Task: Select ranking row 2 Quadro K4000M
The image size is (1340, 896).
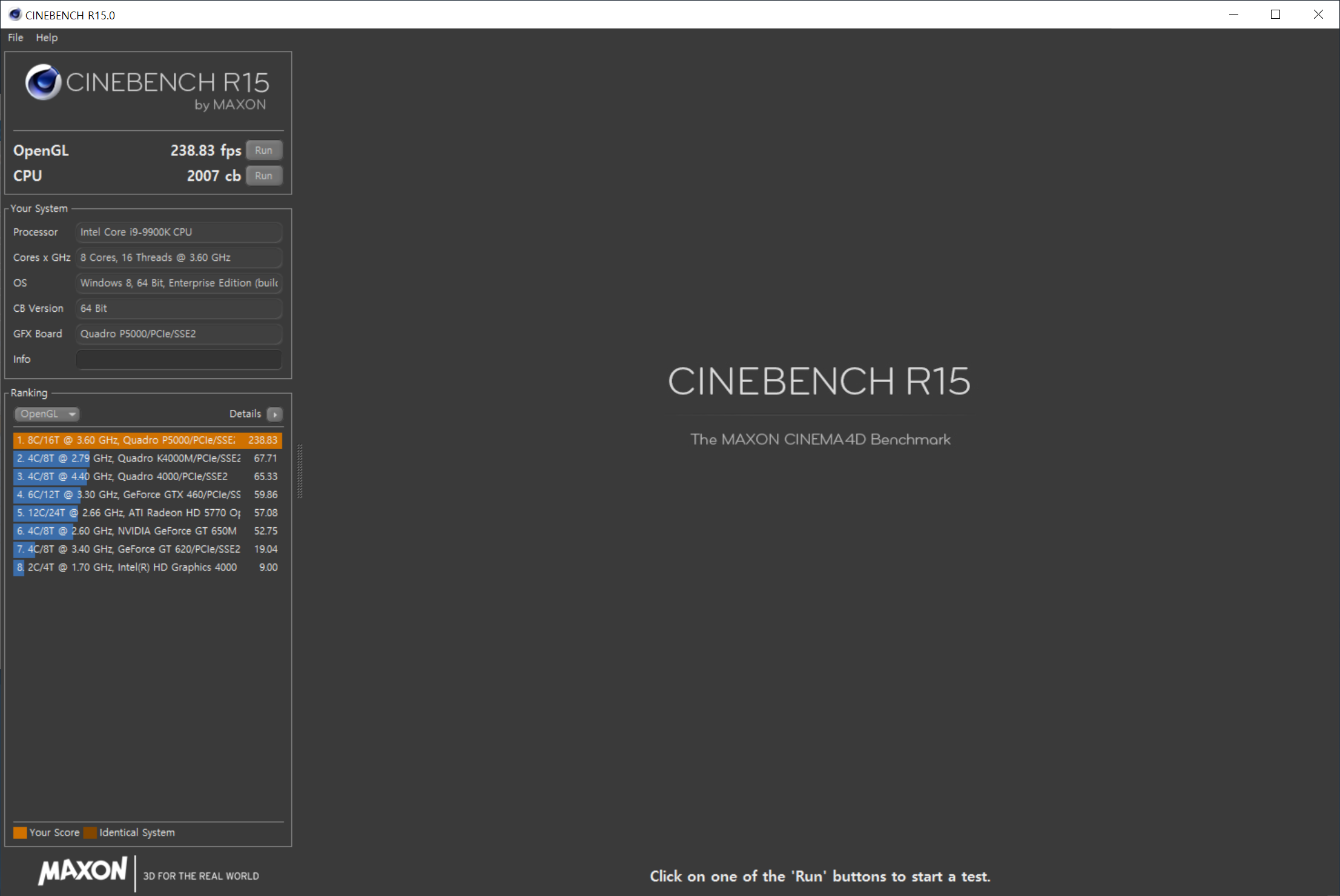Action: coord(148,458)
